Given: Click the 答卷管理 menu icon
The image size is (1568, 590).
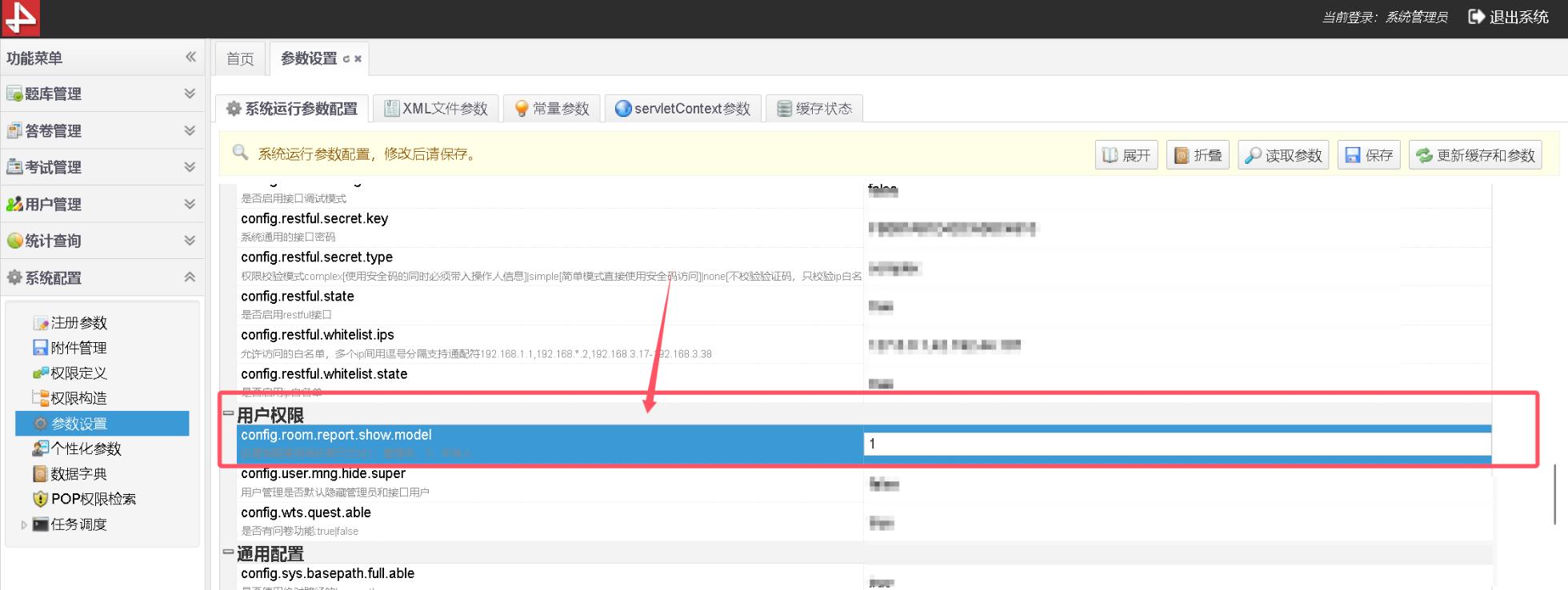Looking at the screenshot, I should (14, 130).
